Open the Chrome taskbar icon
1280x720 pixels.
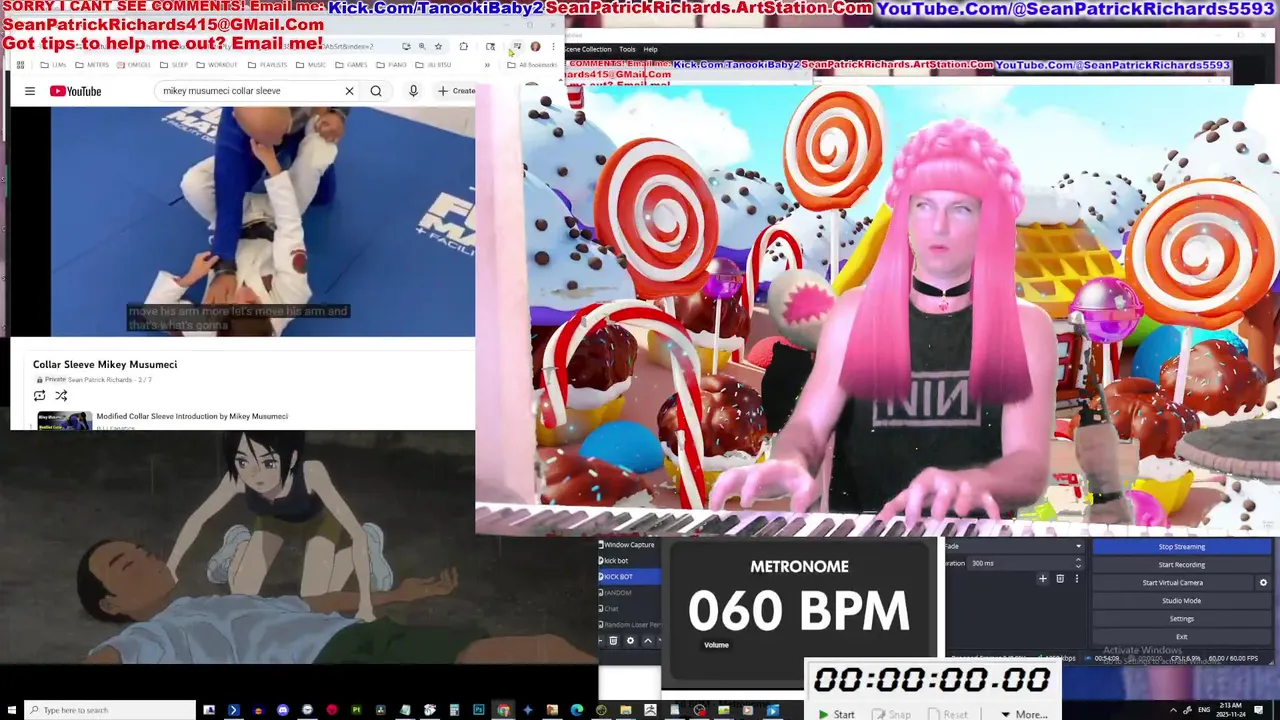(503, 710)
